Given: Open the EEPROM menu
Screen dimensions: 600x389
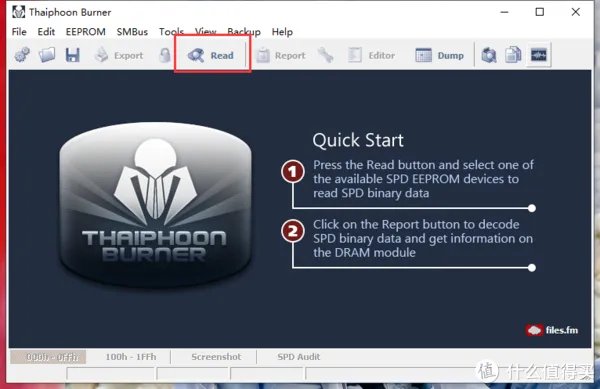Looking at the screenshot, I should coord(86,32).
